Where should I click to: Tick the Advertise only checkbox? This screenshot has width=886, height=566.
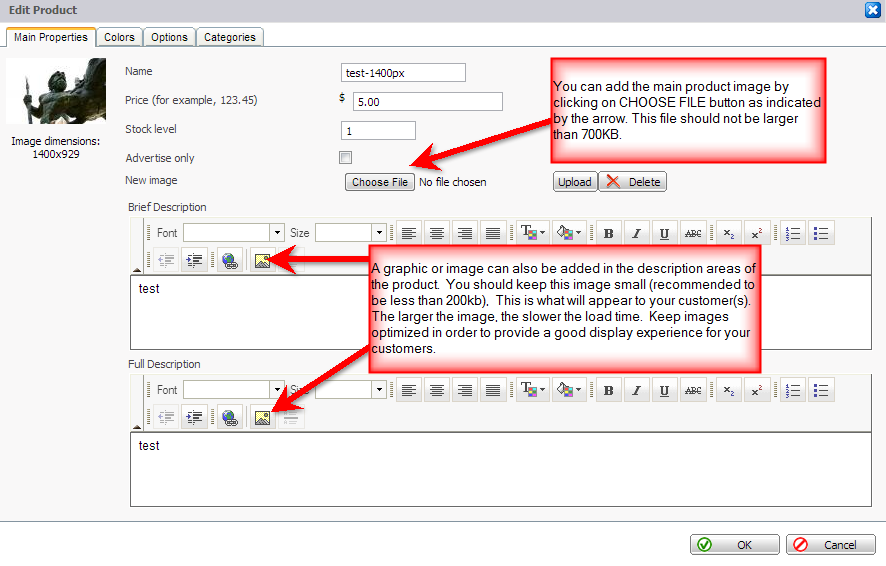[x=345, y=158]
